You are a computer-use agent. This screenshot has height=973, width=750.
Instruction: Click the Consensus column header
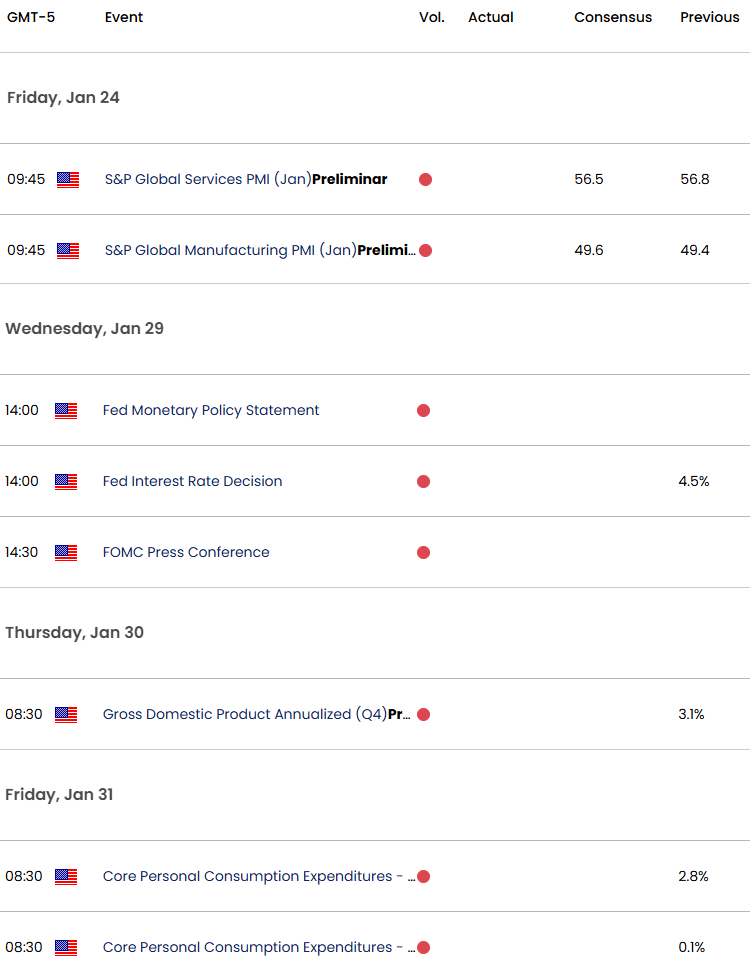(x=613, y=17)
